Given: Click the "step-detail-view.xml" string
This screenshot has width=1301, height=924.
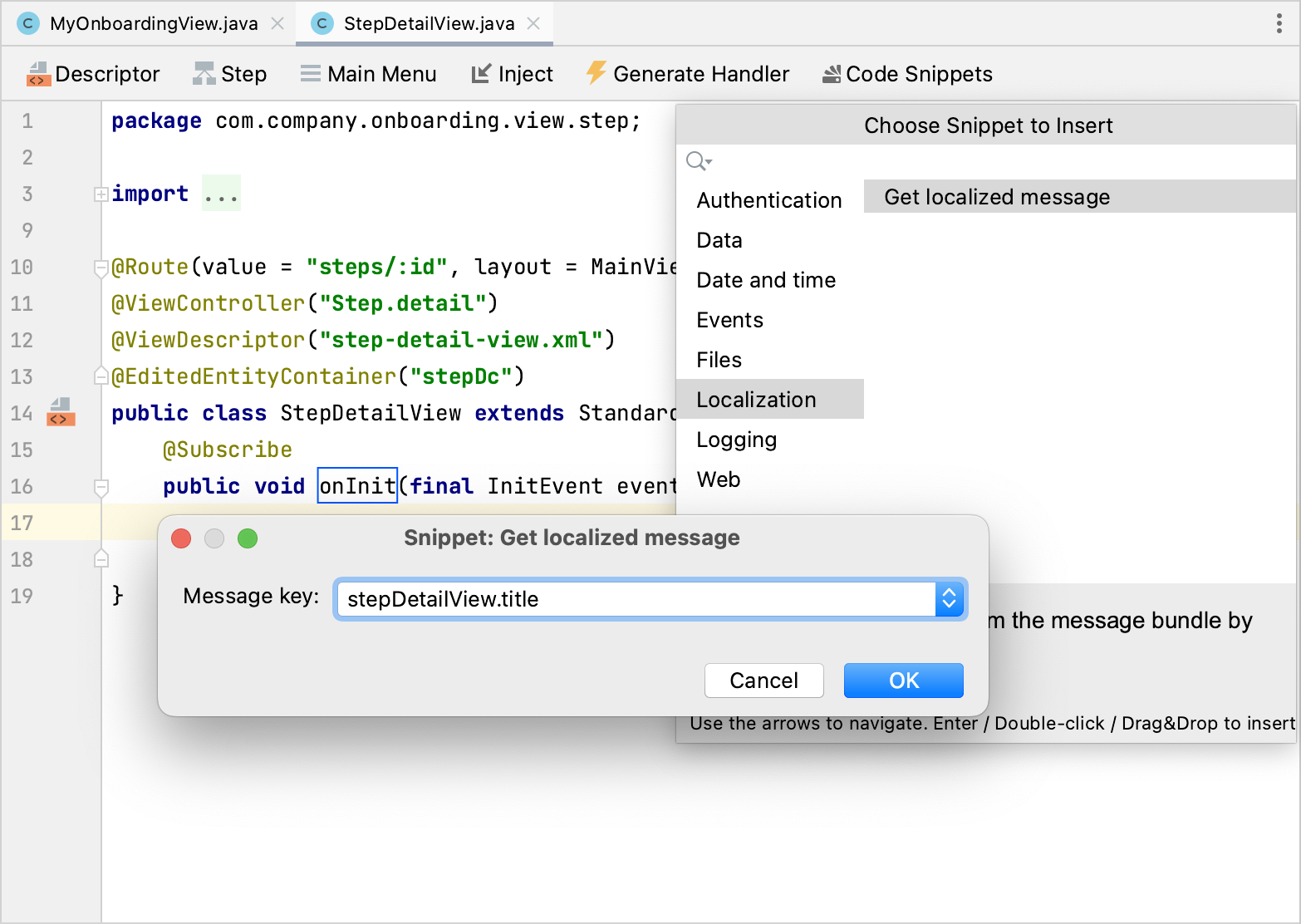Looking at the screenshot, I should tap(461, 340).
